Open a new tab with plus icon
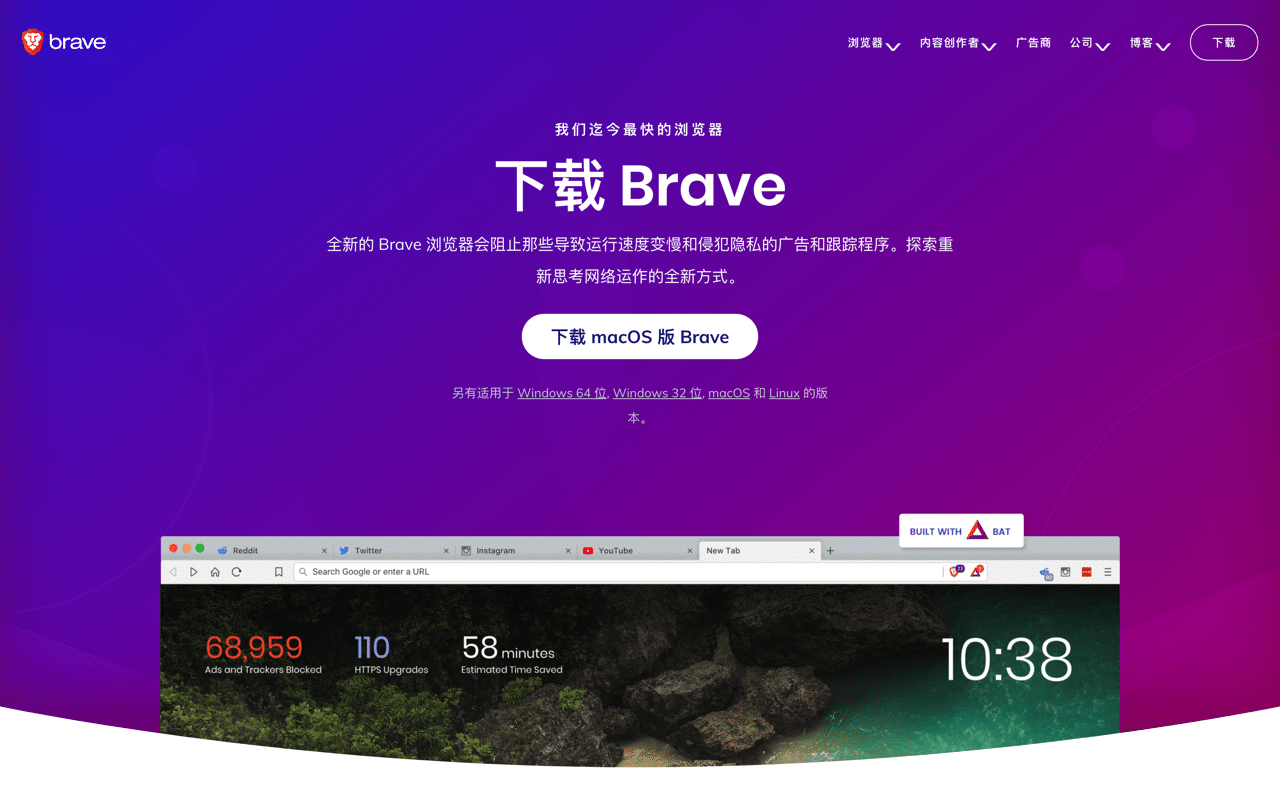This screenshot has width=1280, height=800. point(830,551)
